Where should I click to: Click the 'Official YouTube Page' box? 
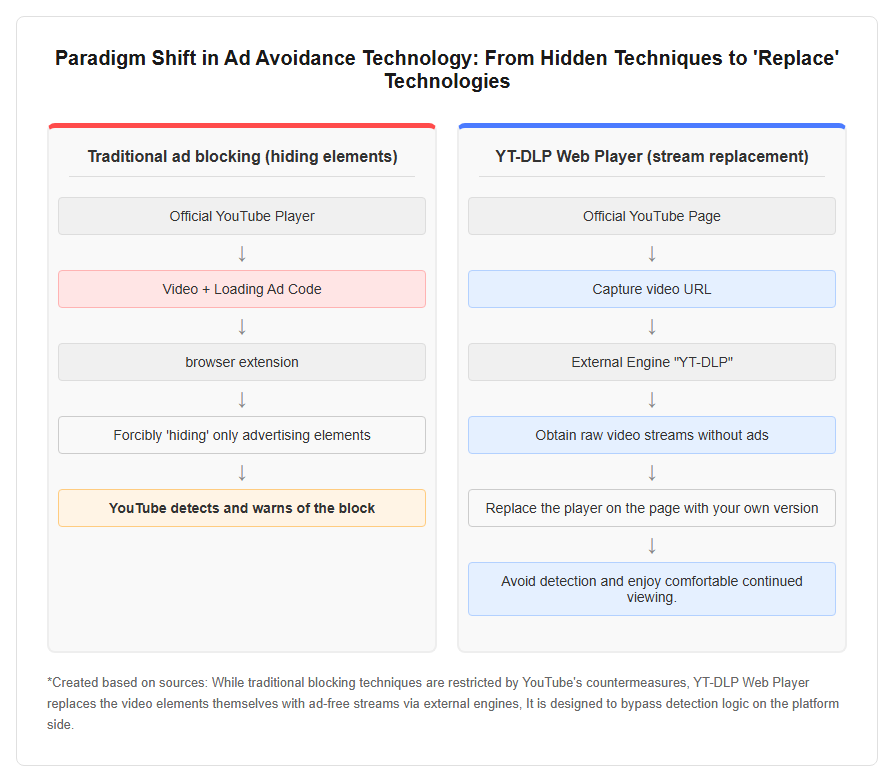[652, 216]
